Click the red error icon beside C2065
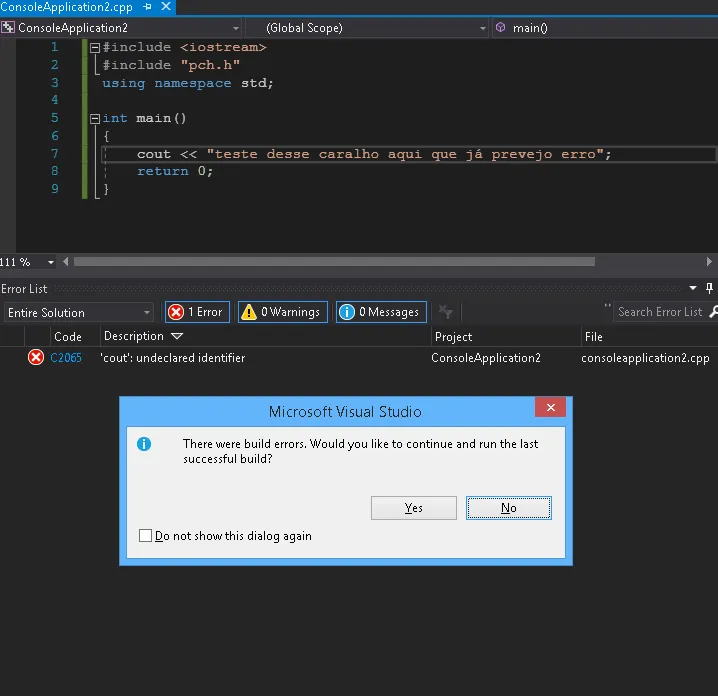The width and height of the screenshot is (718, 696). pos(36,357)
